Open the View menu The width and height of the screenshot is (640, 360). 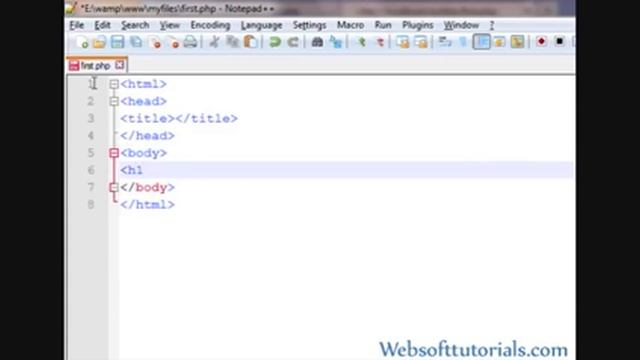coord(169,25)
